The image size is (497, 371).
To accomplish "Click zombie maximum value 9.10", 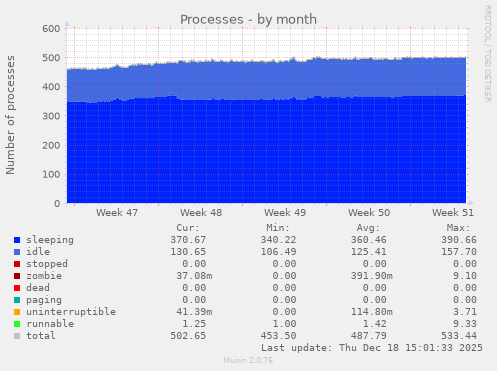I will click(465, 276).
